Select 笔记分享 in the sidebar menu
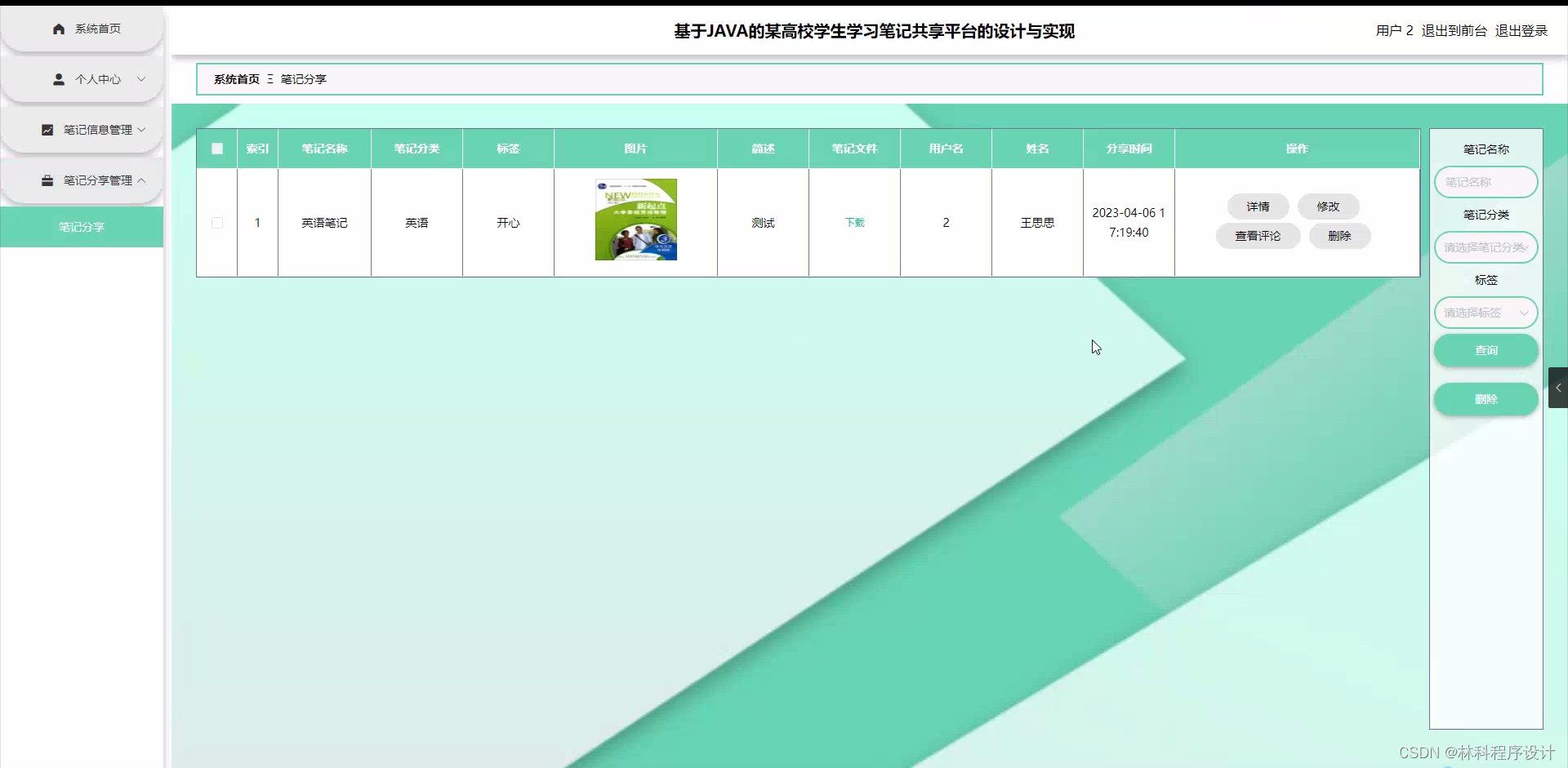Screen dimensions: 1568x768 click(x=81, y=227)
